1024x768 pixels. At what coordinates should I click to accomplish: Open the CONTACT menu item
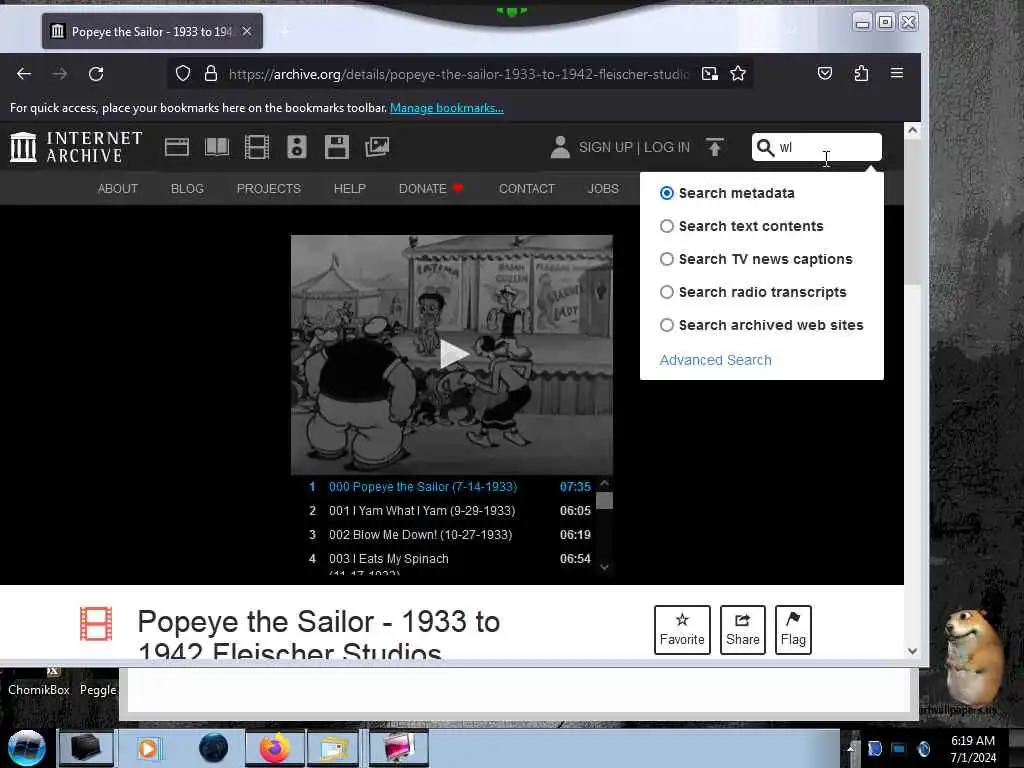[526, 189]
